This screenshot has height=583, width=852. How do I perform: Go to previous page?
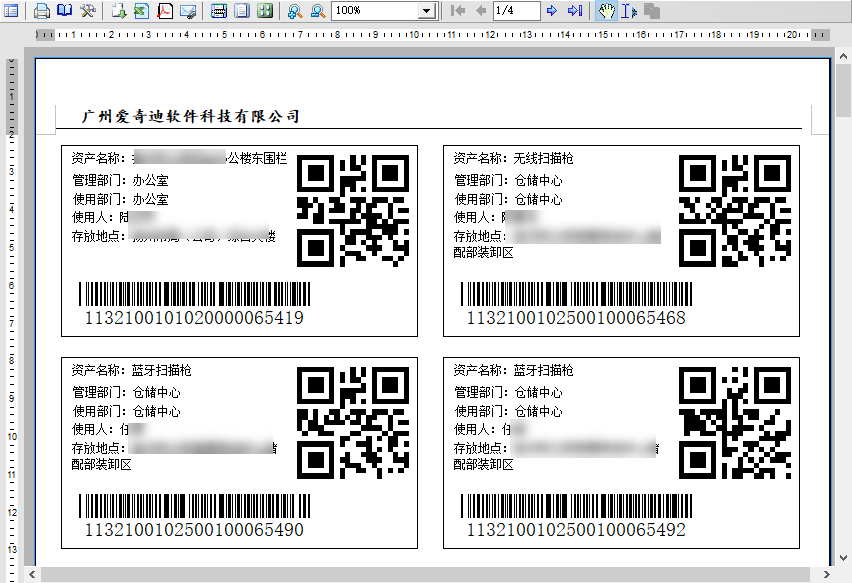click(480, 10)
